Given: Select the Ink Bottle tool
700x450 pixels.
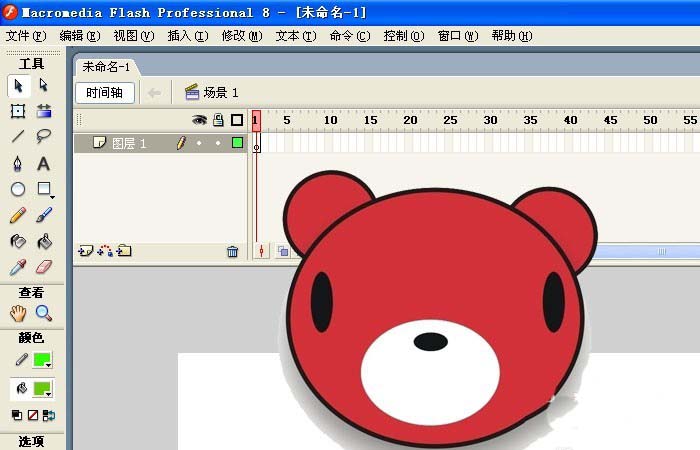Looking at the screenshot, I should coord(18,242).
